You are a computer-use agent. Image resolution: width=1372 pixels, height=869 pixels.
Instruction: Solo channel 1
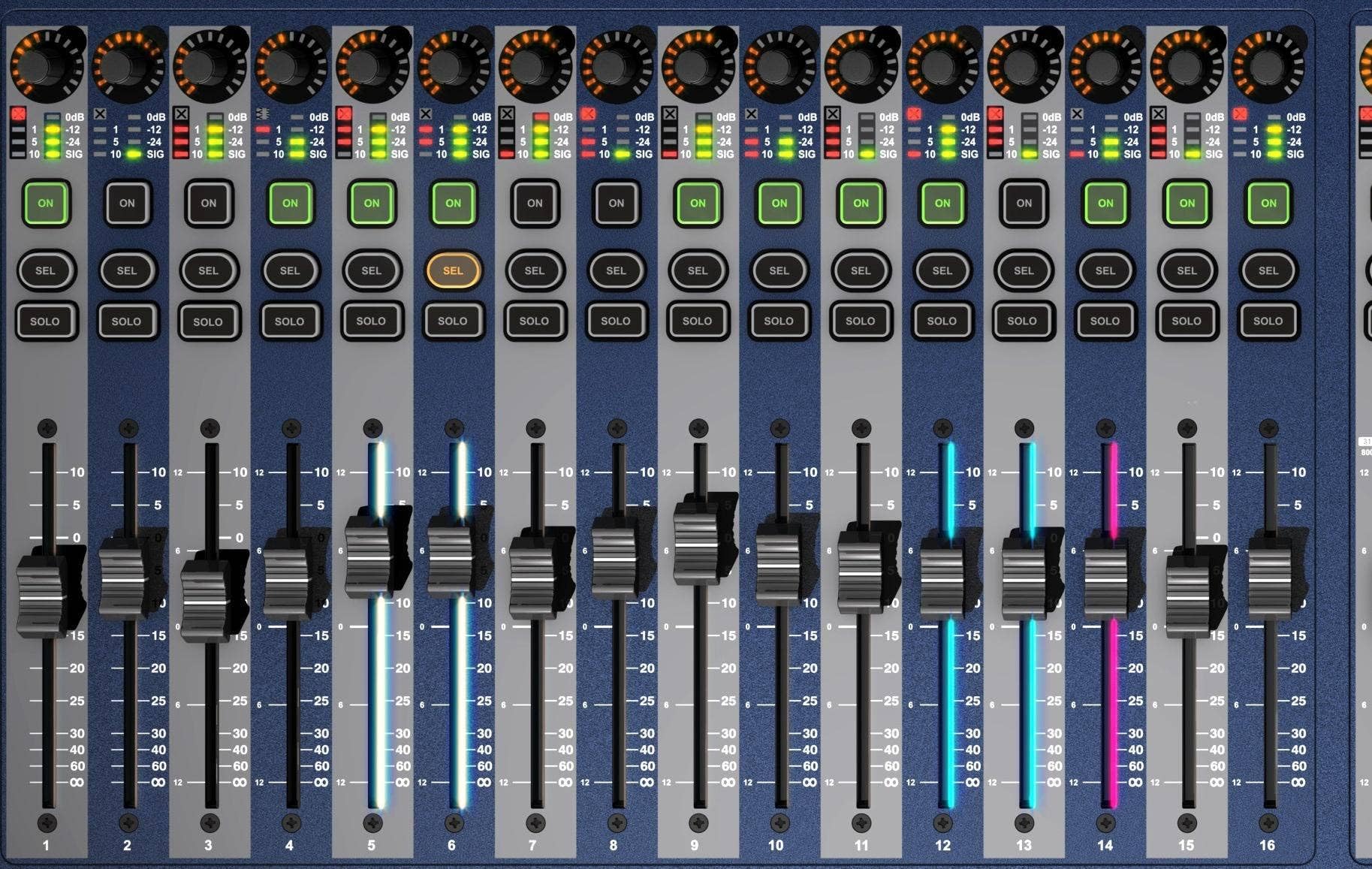coord(46,321)
